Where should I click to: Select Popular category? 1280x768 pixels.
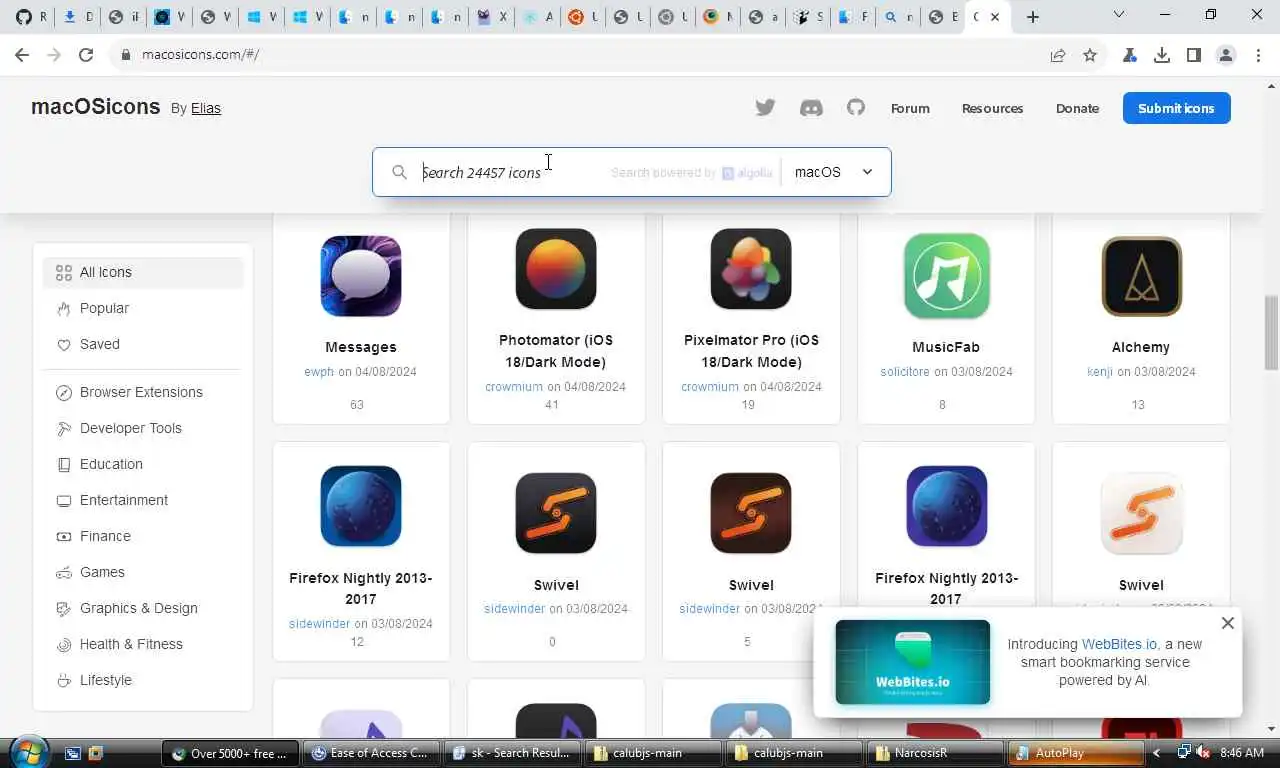(x=143, y=308)
